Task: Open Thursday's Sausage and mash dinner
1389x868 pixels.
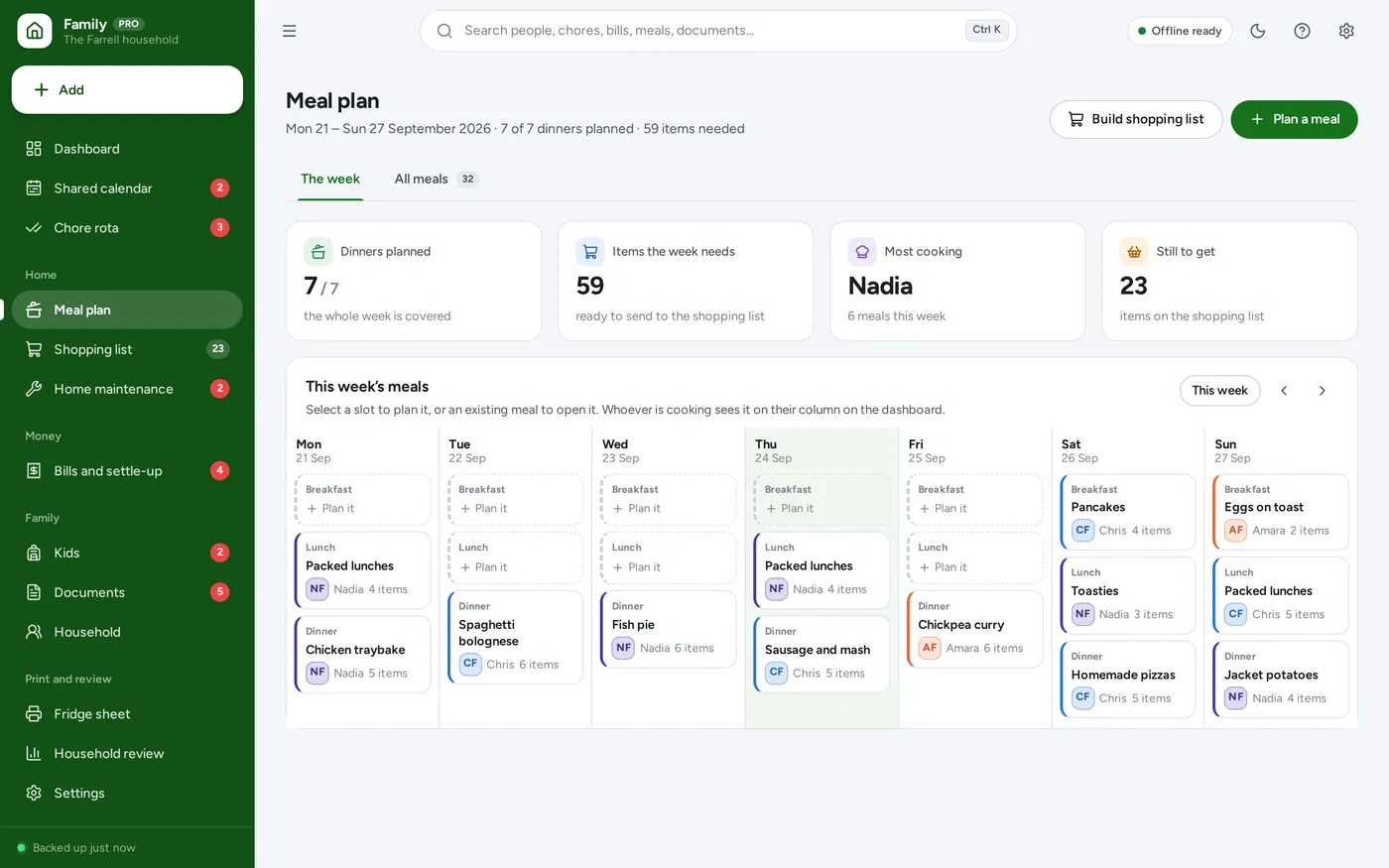Action: click(x=821, y=654)
